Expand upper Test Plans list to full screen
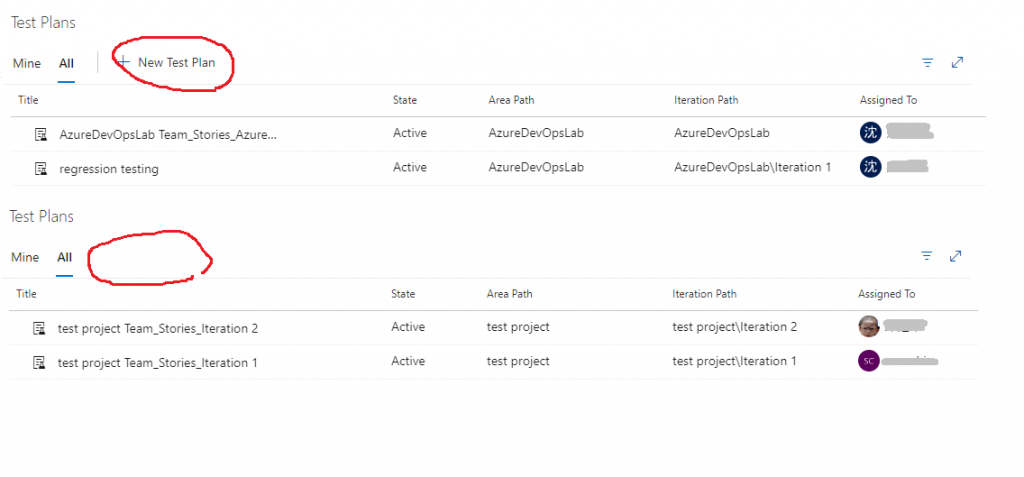This screenshot has height=477, width=1024. (957, 62)
